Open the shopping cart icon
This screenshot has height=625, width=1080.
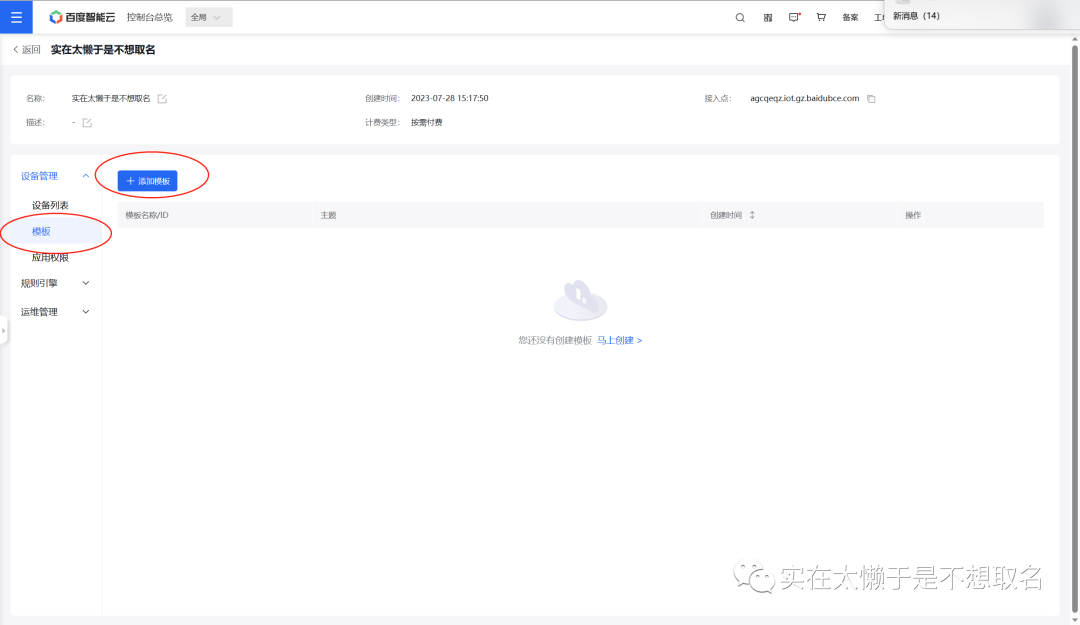(821, 17)
